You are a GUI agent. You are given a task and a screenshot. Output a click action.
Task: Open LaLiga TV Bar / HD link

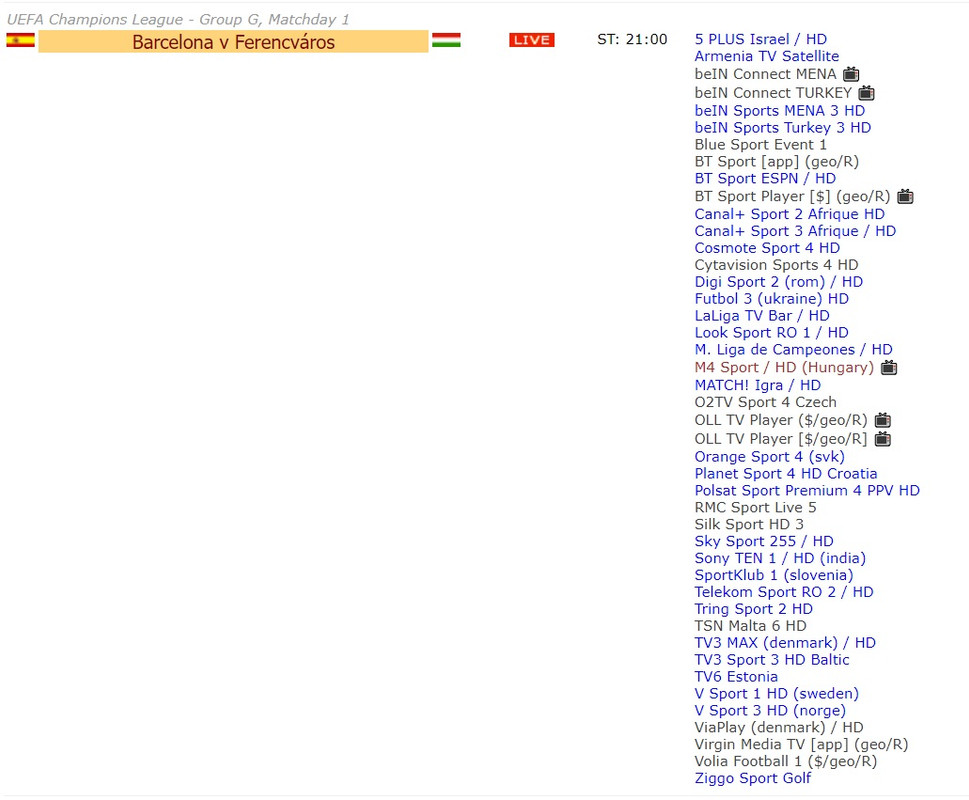coord(762,316)
